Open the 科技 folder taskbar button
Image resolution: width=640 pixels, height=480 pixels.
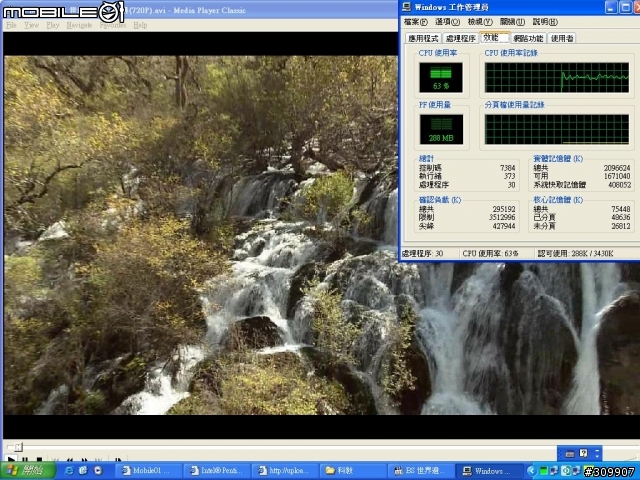(353, 471)
